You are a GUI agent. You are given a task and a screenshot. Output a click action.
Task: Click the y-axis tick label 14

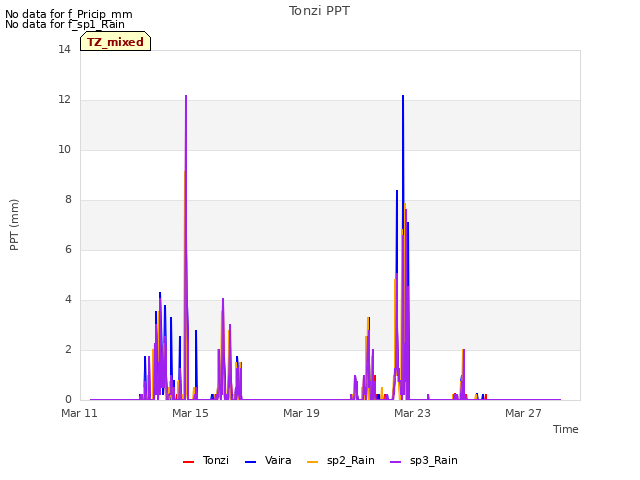point(64,49)
